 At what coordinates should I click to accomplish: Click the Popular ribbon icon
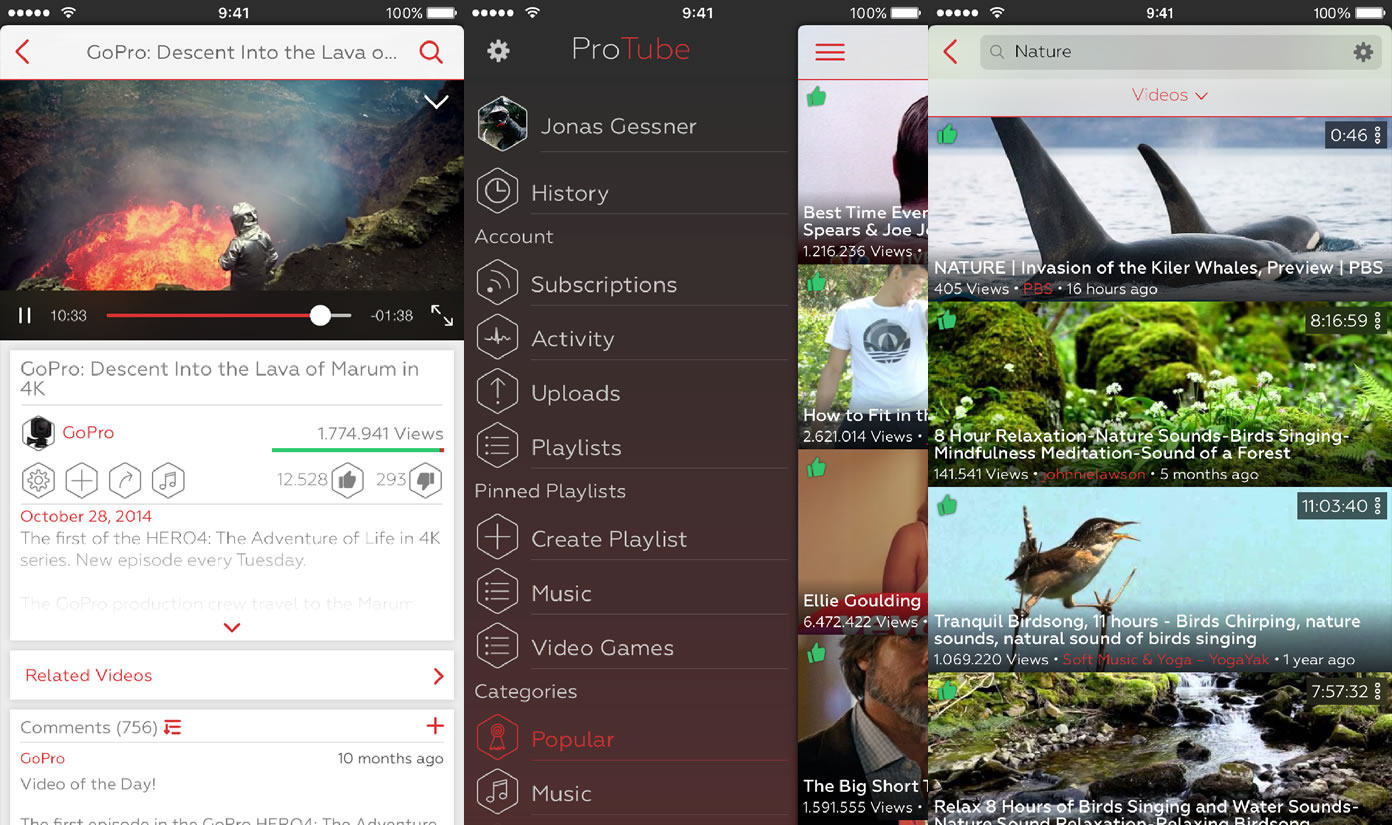tap(497, 738)
